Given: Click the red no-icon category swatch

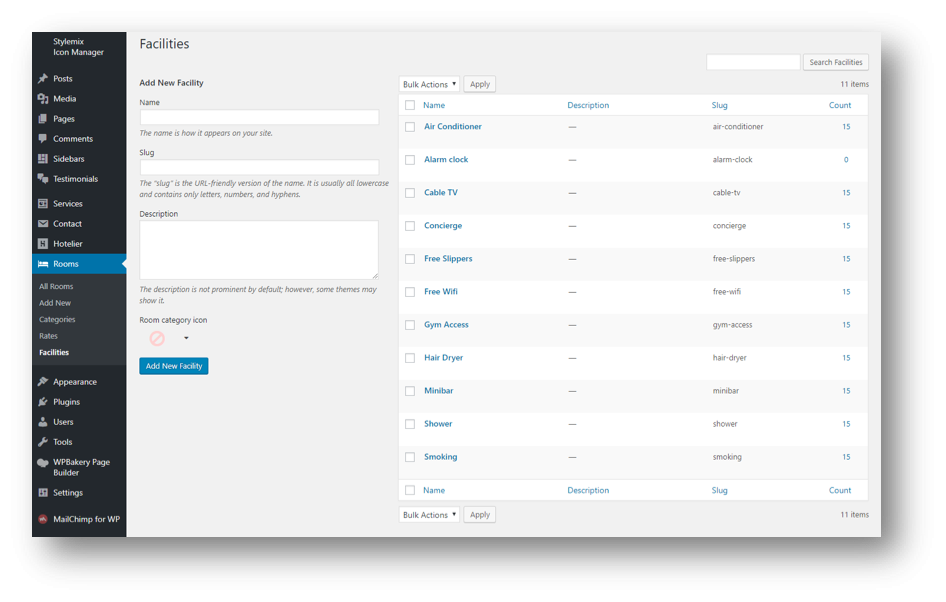Looking at the screenshot, I should [x=157, y=339].
